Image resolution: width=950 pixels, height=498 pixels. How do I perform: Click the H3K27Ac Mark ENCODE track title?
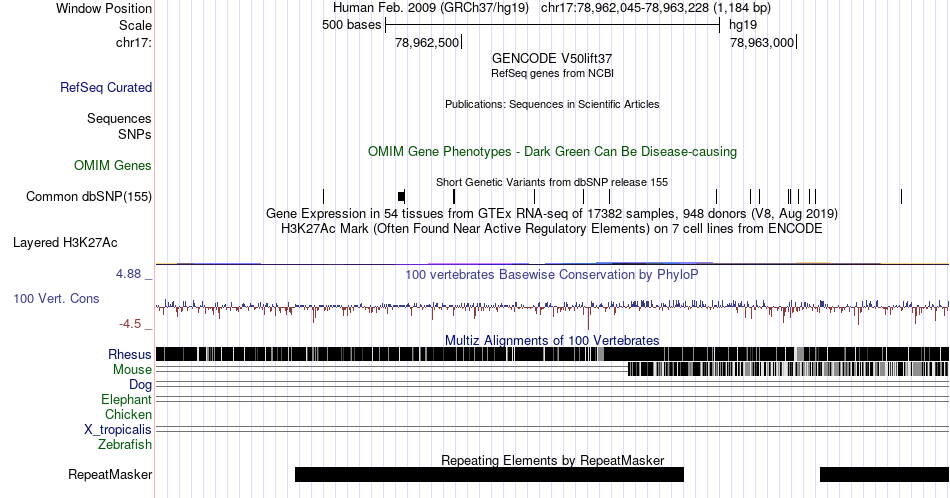552,228
